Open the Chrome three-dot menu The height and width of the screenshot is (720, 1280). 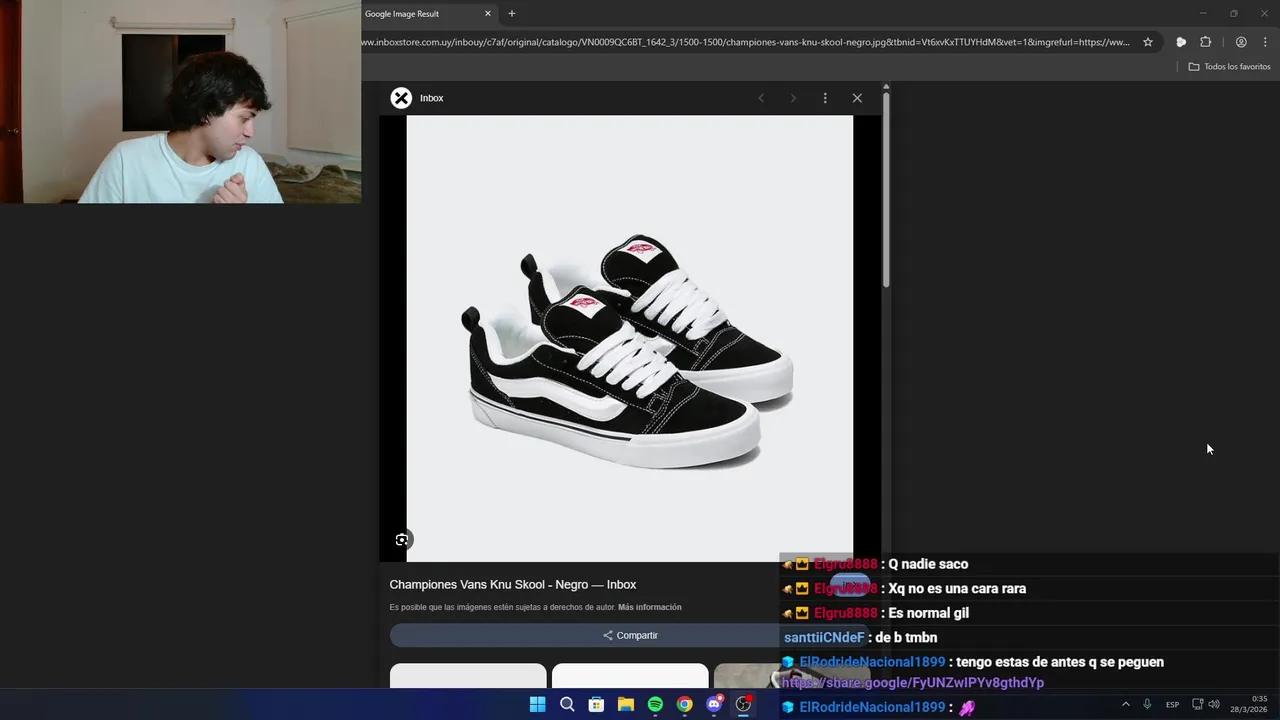click(1265, 42)
